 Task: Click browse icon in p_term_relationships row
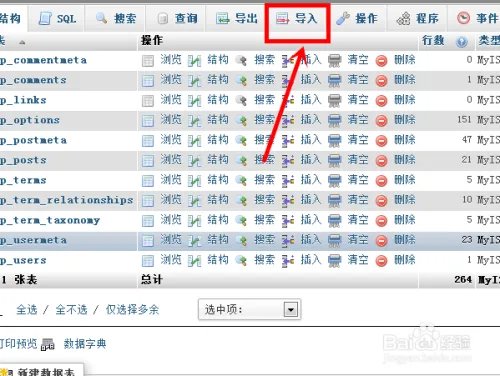point(148,201)
